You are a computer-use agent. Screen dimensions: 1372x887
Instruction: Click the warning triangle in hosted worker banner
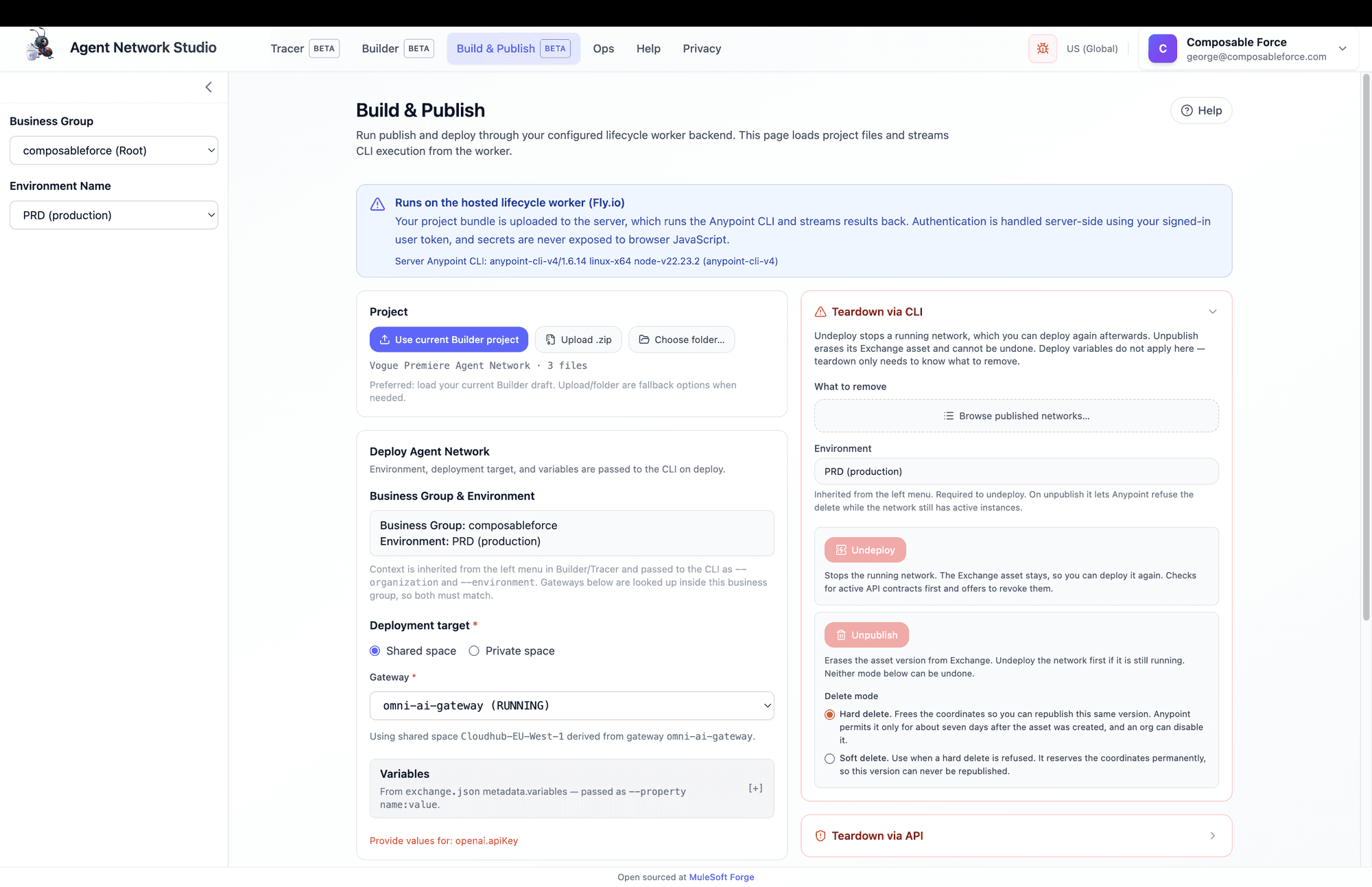point(377,204)
